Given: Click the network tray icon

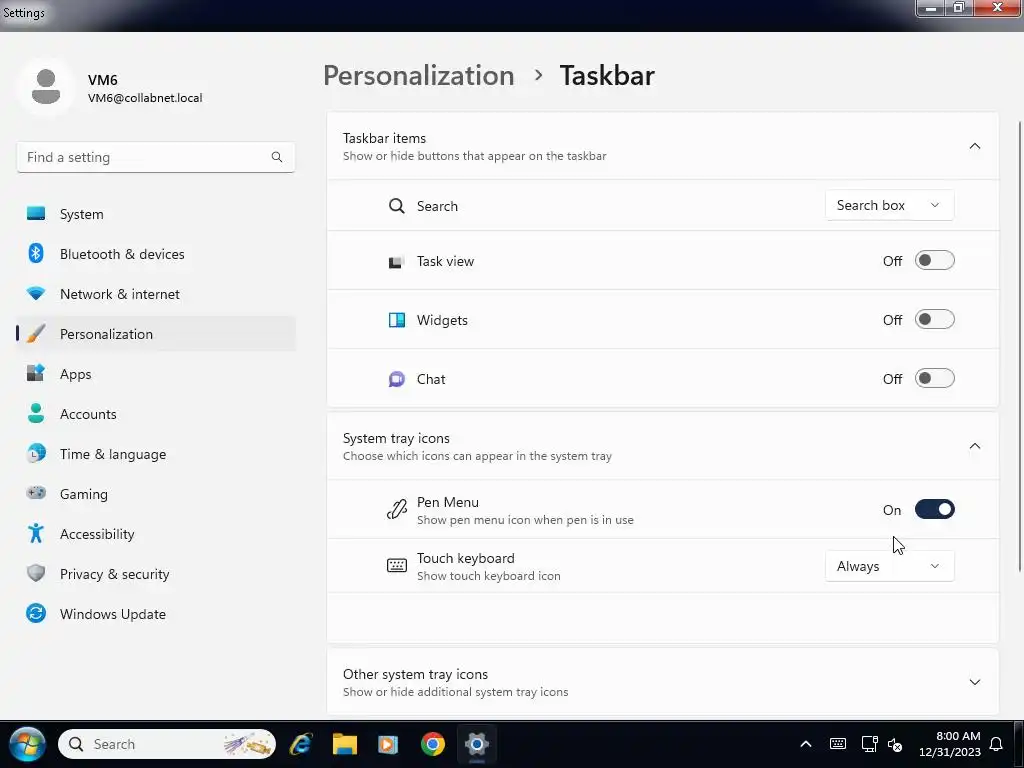Looking at the screenshot, I should 869,744.
